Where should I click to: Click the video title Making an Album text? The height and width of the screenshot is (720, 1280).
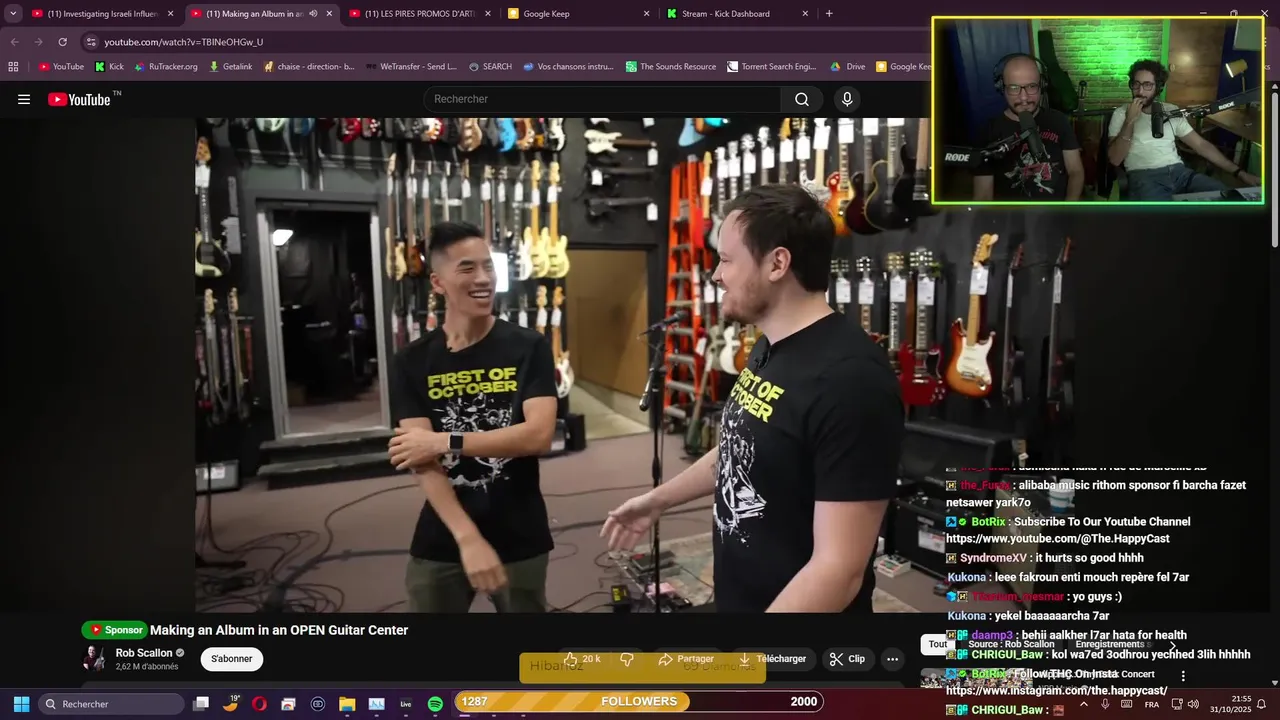coord(279,630)
